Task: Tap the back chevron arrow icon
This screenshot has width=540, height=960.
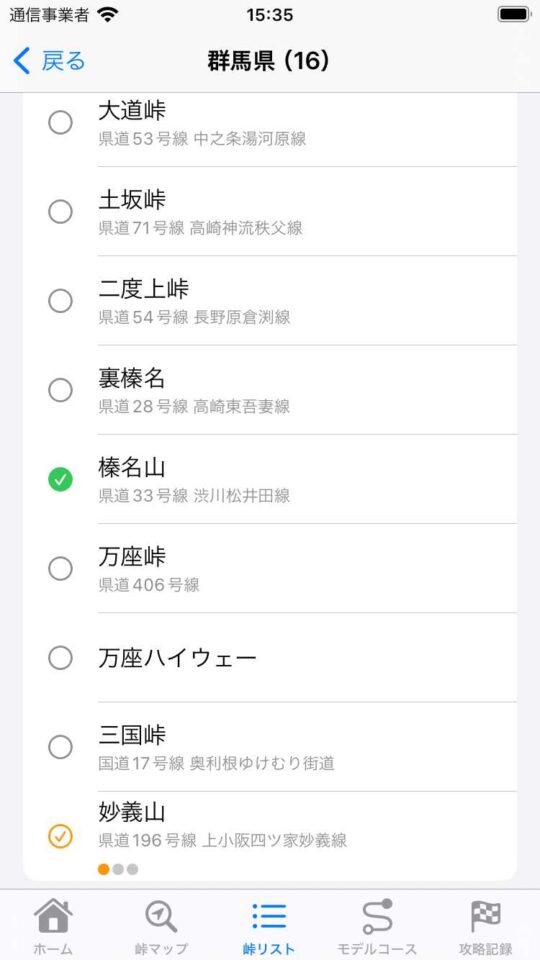Action: (21, 61)
